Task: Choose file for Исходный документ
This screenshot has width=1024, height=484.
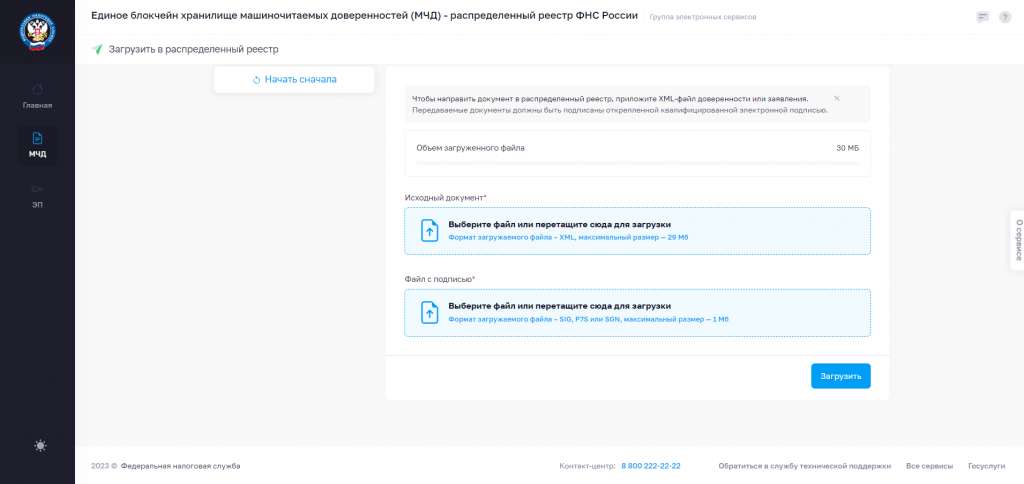Action: point(637,231)
